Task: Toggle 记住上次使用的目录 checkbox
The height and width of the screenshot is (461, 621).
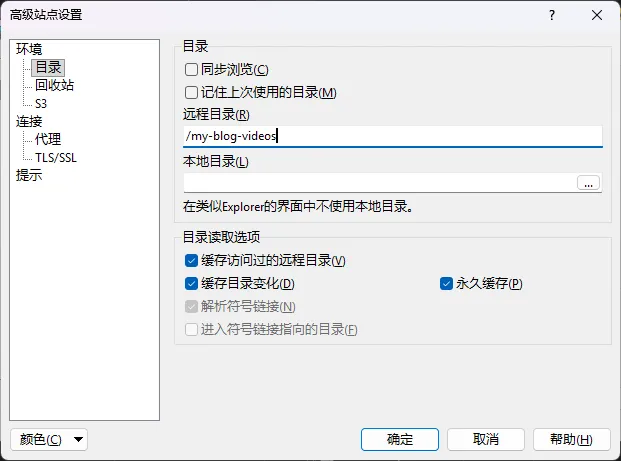Action: tap(192, 93)
